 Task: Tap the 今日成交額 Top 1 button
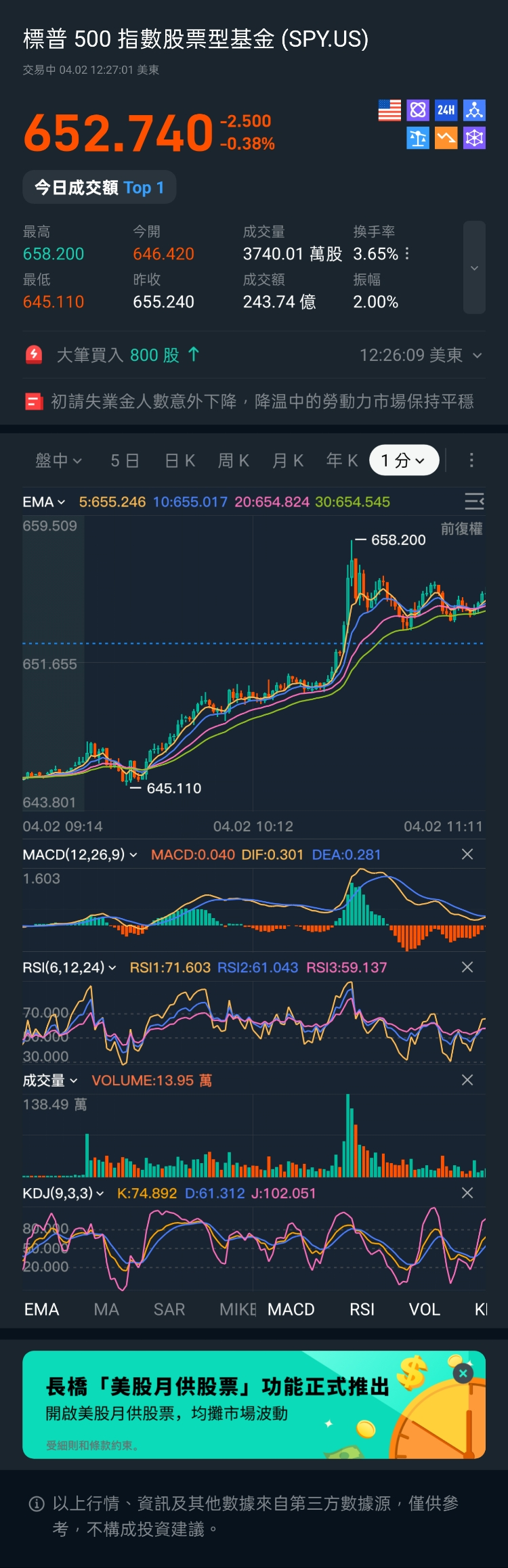click(x=100, y=188)
